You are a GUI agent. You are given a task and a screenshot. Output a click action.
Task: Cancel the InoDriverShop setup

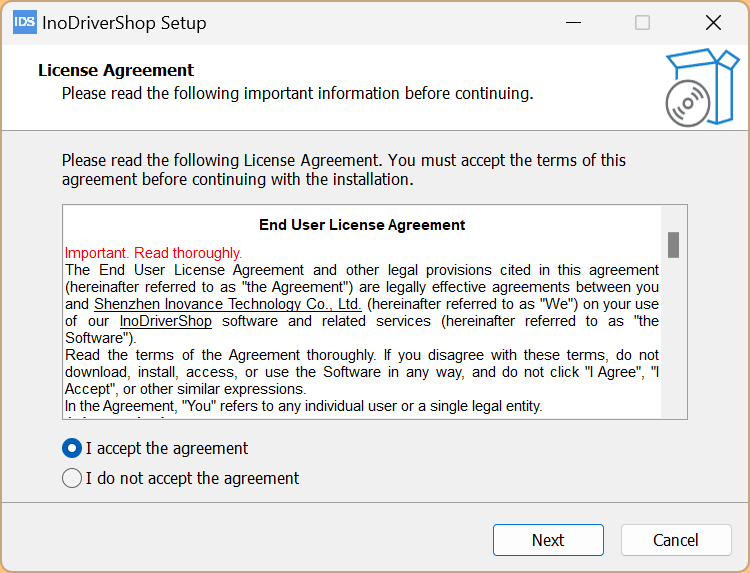pyautogui.click(x=676, y=540)
